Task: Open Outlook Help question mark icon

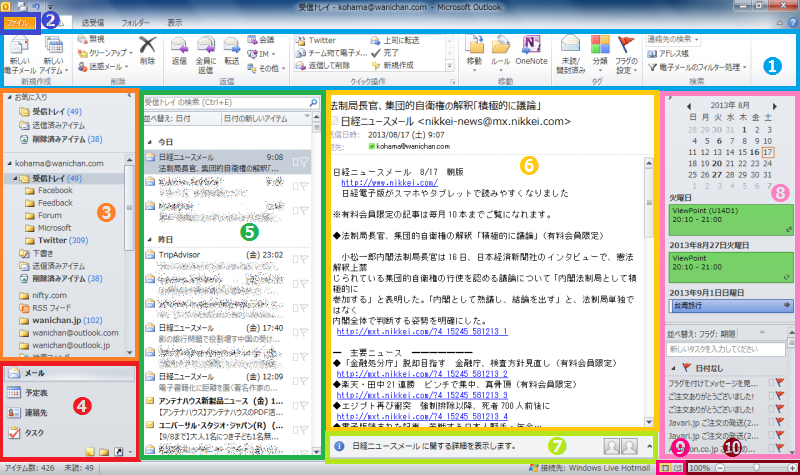Action: pos(792,22)
